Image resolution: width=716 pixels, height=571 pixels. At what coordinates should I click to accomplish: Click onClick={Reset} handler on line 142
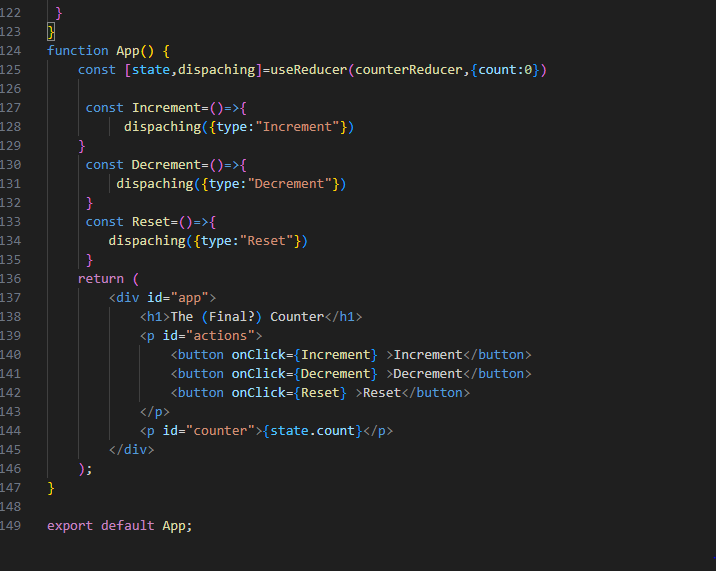[289, 393]
